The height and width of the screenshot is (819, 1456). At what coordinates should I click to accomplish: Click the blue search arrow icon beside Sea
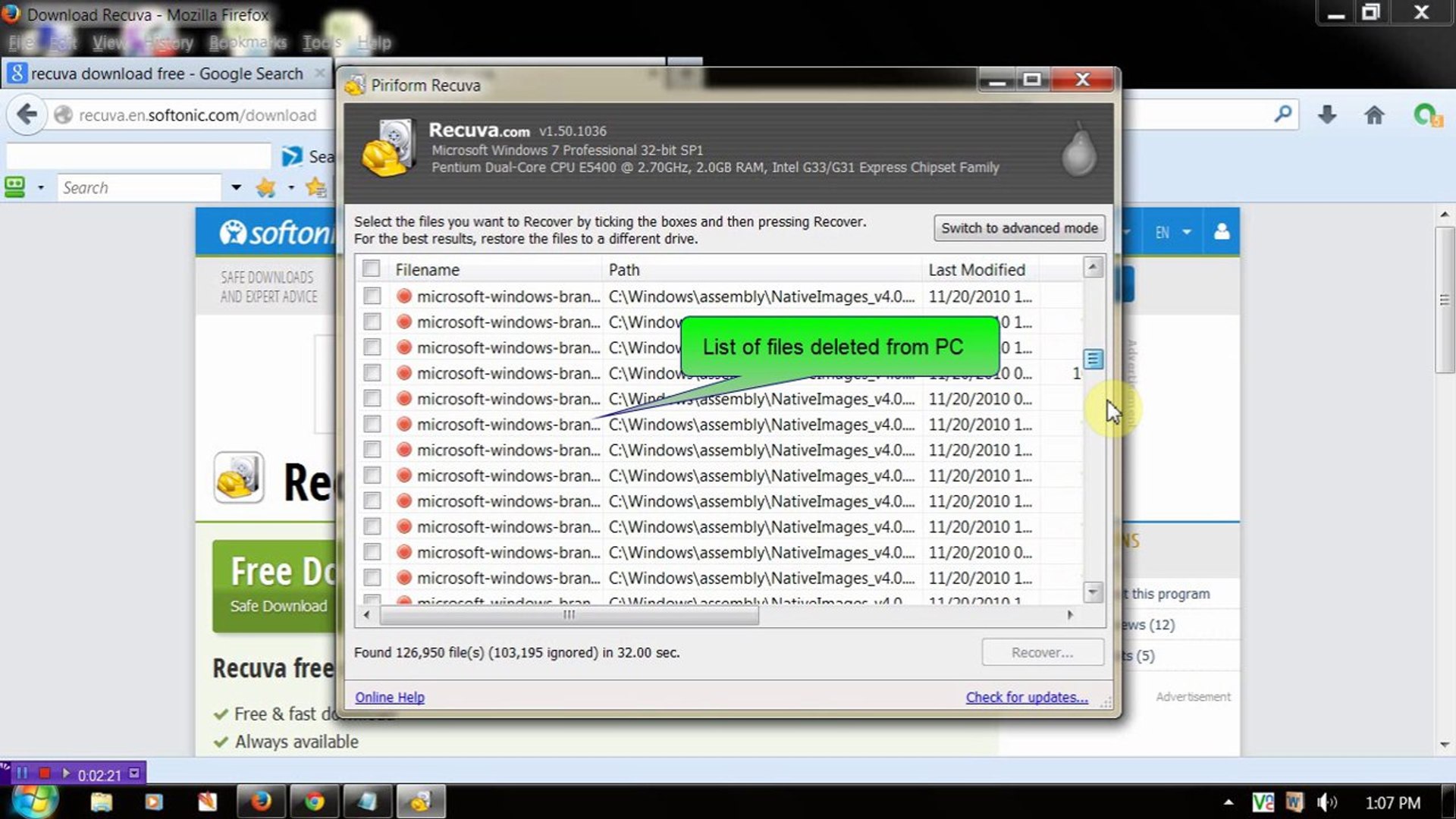(x=291, y=156)
